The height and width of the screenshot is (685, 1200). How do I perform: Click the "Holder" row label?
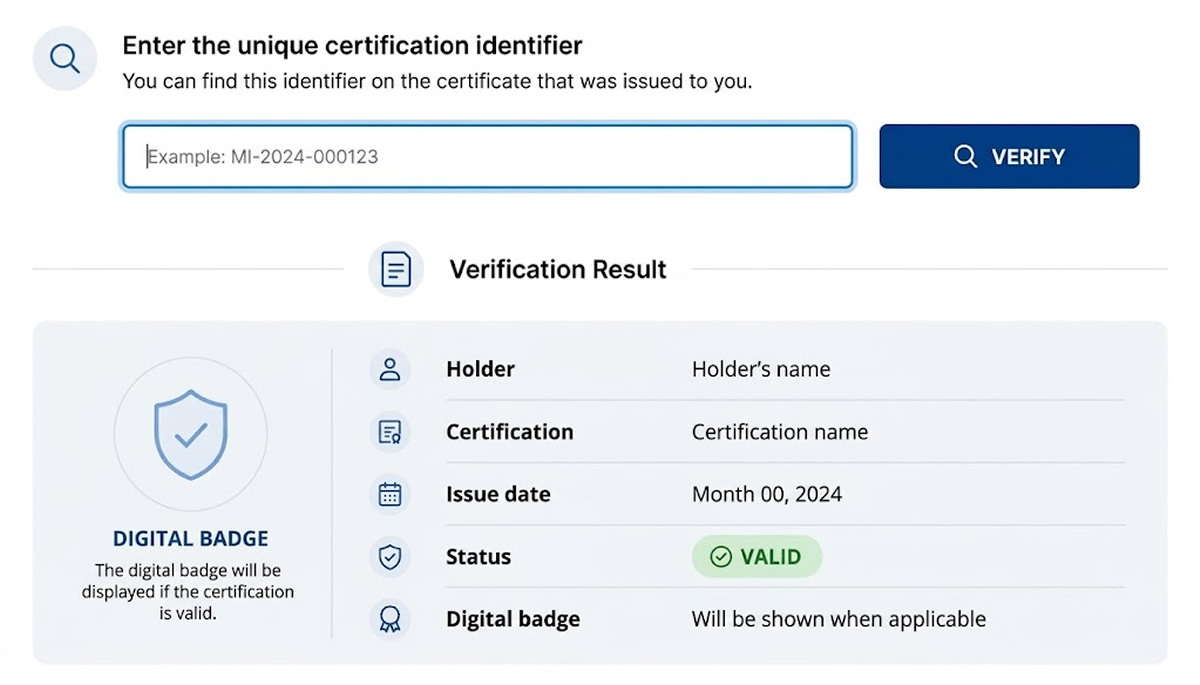[481, 369]
